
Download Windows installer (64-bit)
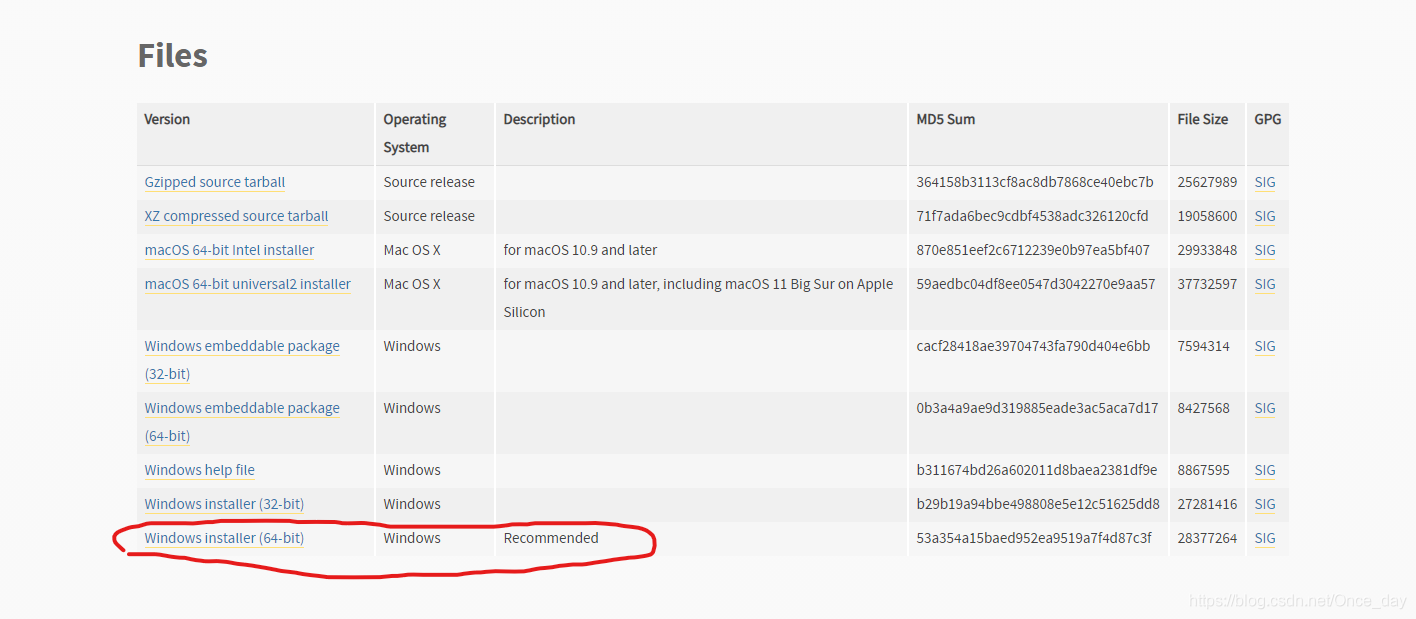224,538
